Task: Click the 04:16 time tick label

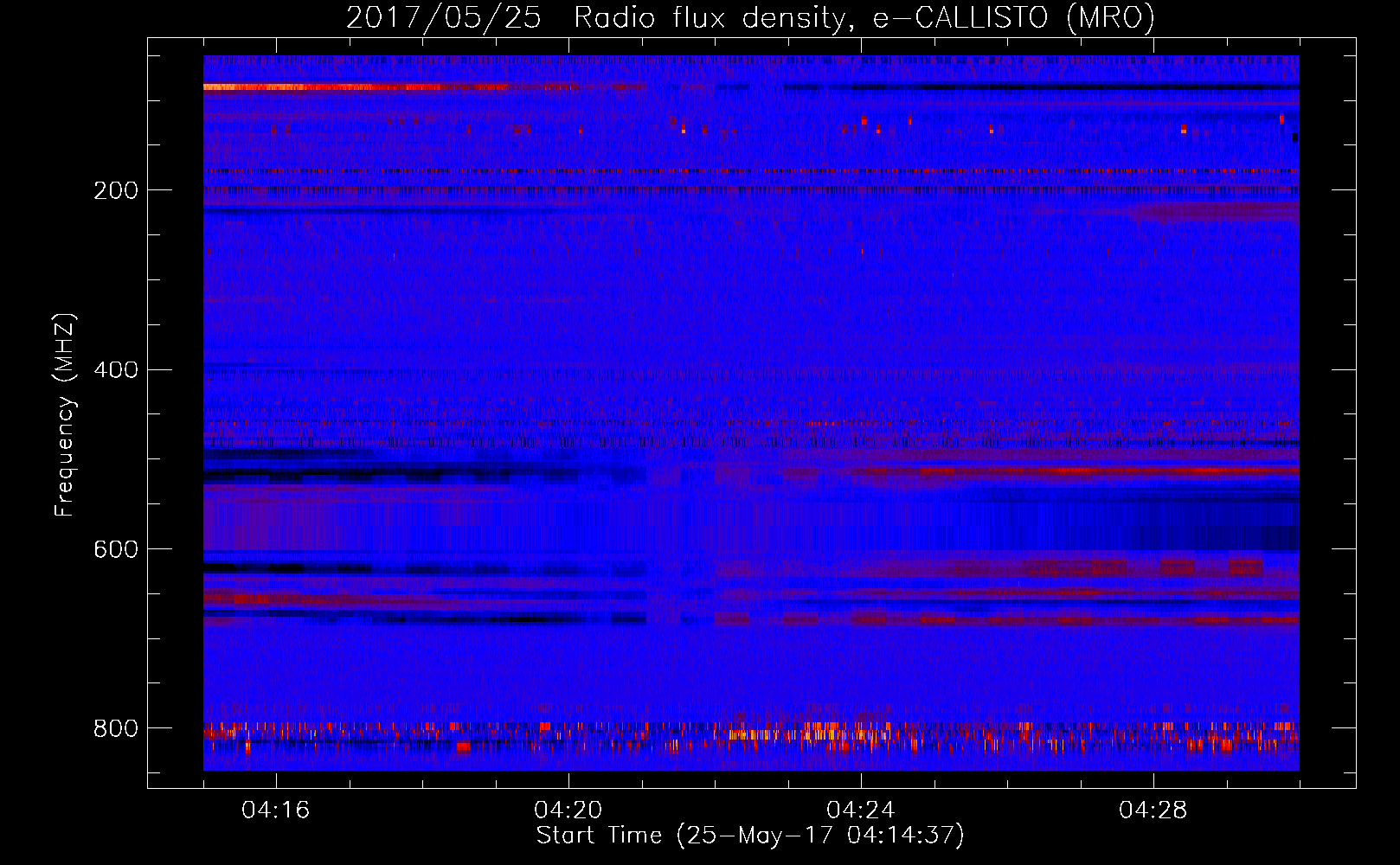Action: [x=276, y=811]
